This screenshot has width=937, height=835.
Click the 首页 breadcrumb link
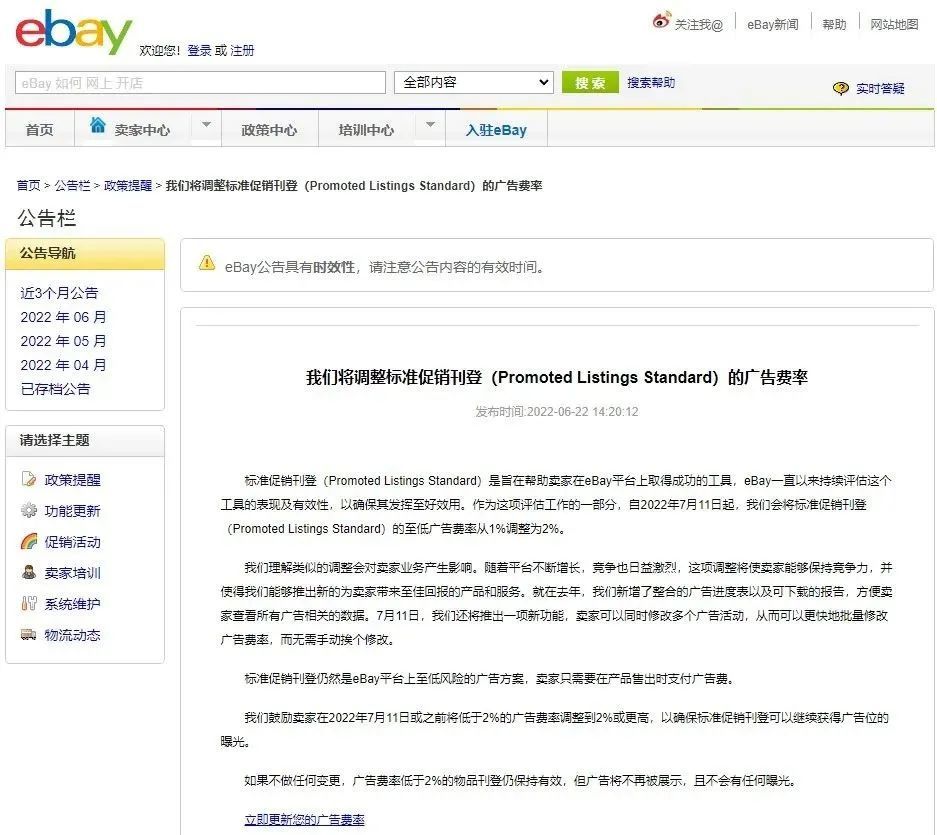pos(28,185)
